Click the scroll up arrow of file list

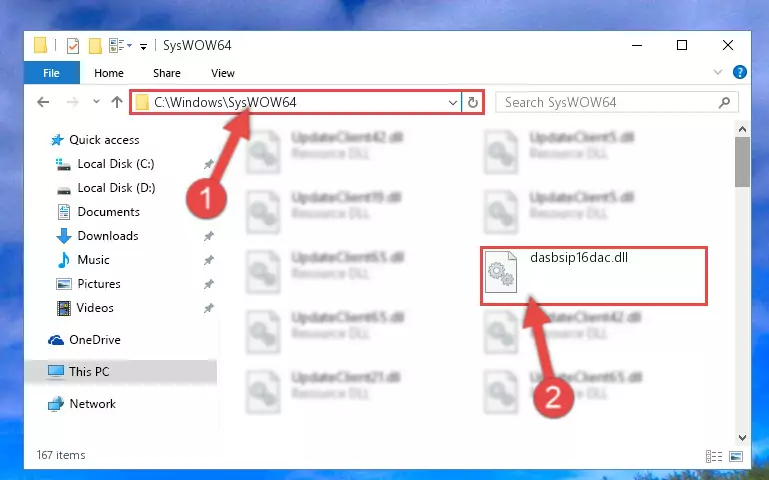tap(742, 129)
